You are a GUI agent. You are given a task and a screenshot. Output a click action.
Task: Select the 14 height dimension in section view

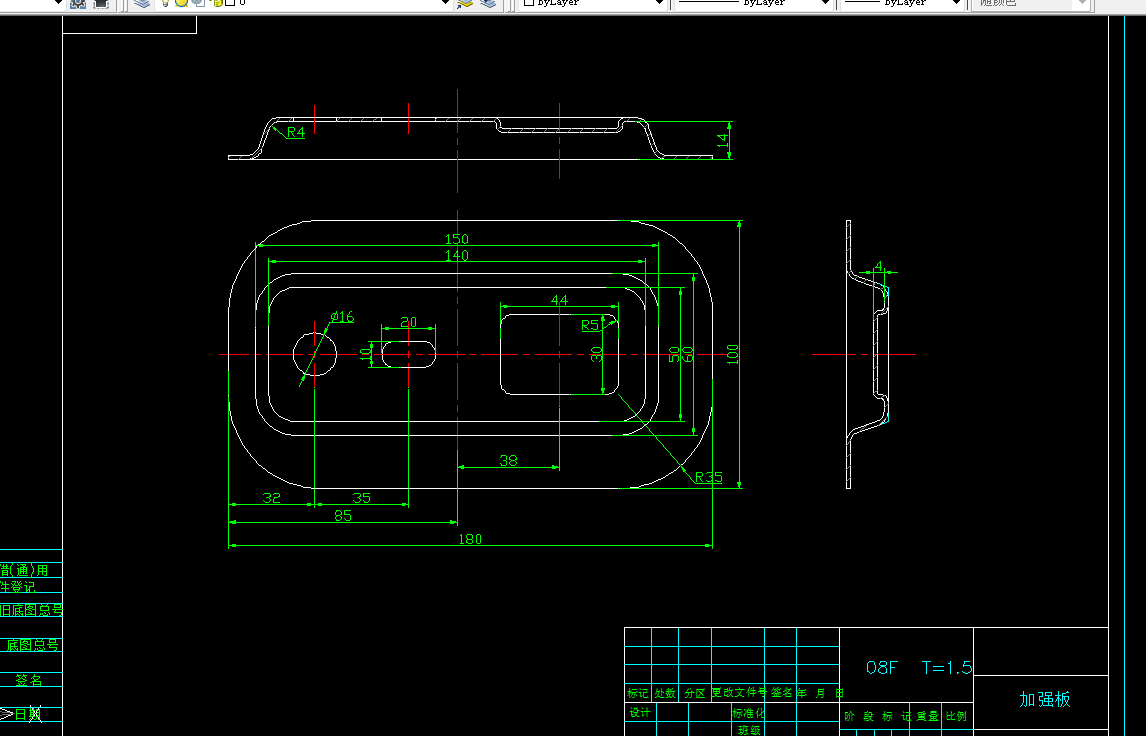[723, 140]
